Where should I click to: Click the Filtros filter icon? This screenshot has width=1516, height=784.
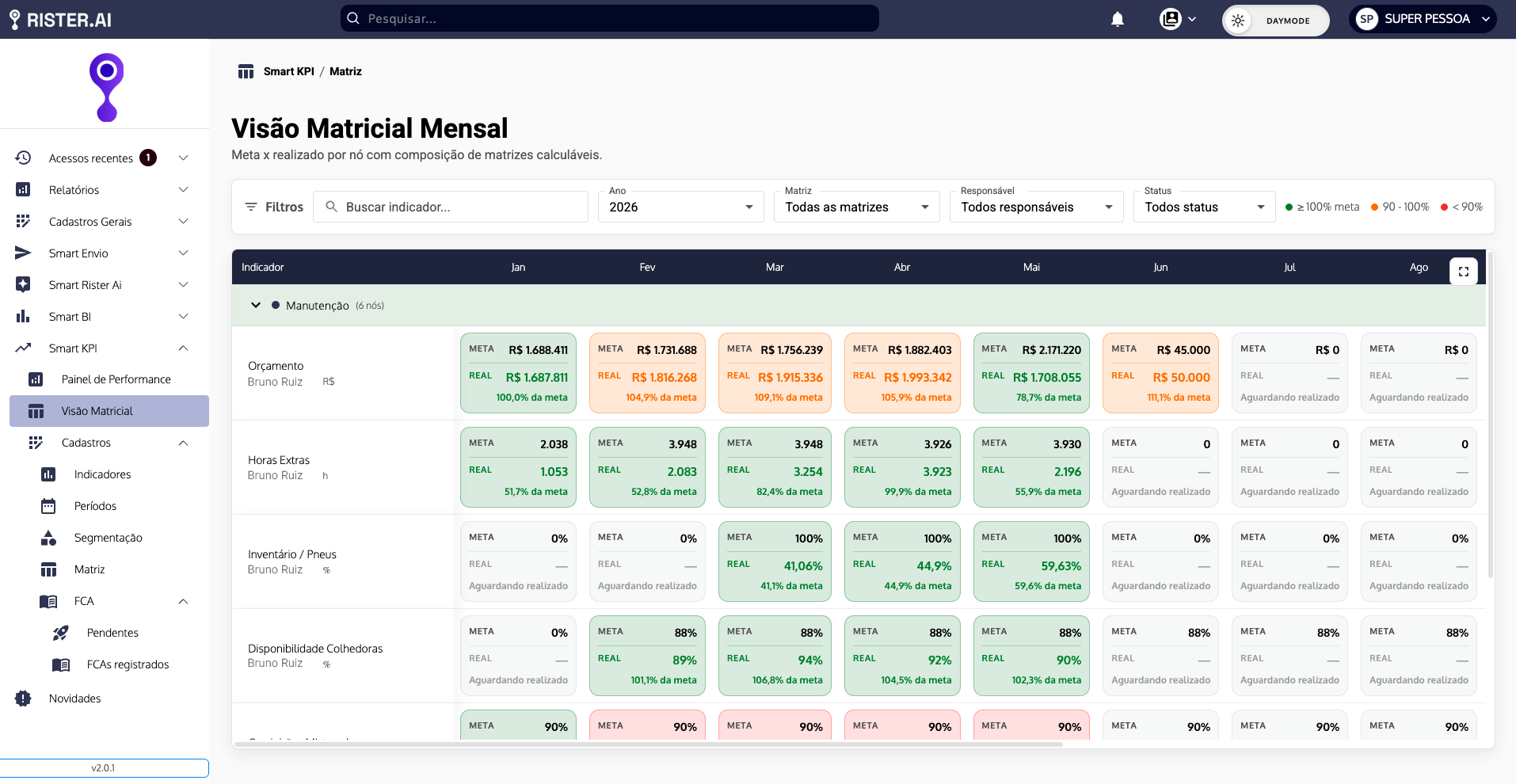click(x=251, y=207)
